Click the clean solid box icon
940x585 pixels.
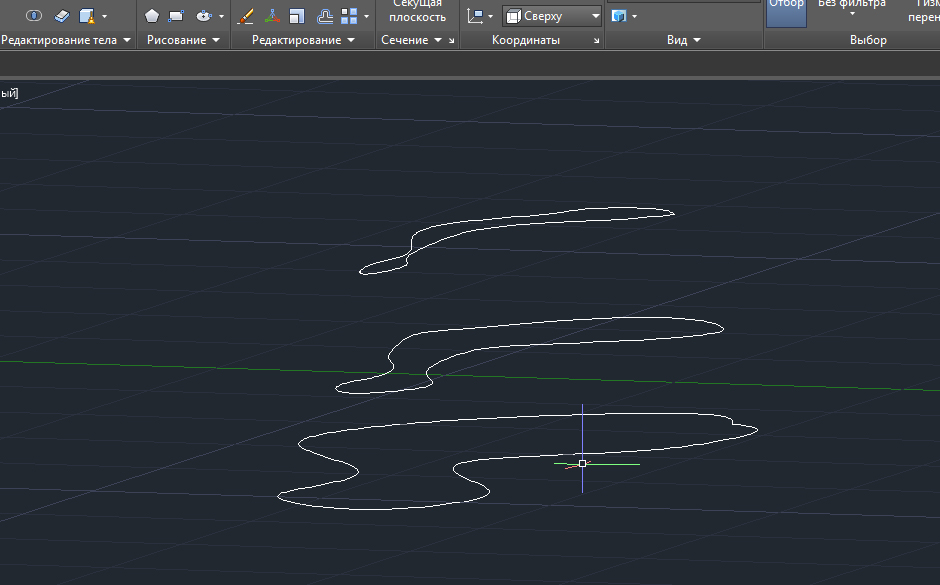click(87, 16)
